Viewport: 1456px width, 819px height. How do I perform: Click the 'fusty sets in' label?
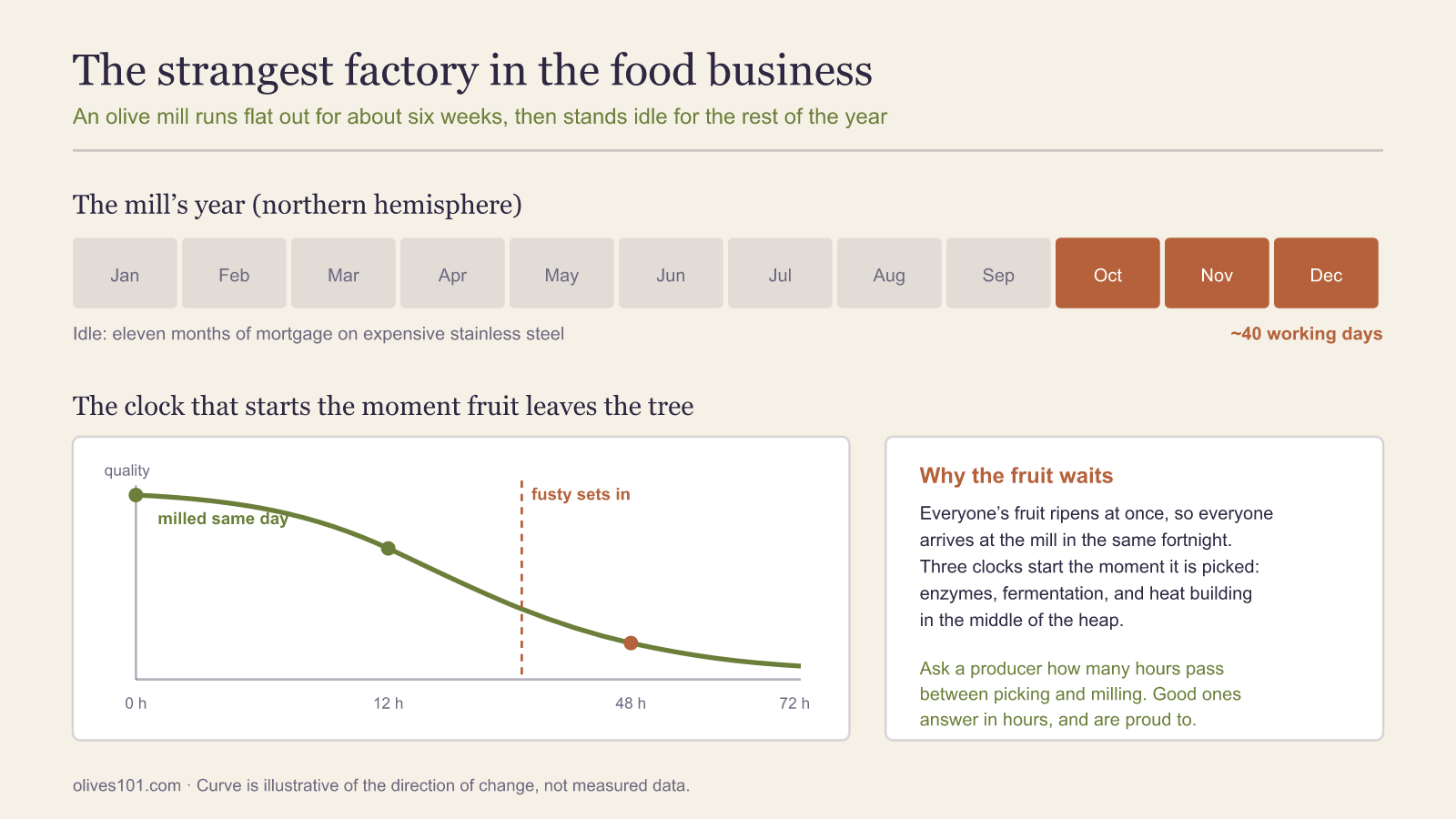pos(581,494)
